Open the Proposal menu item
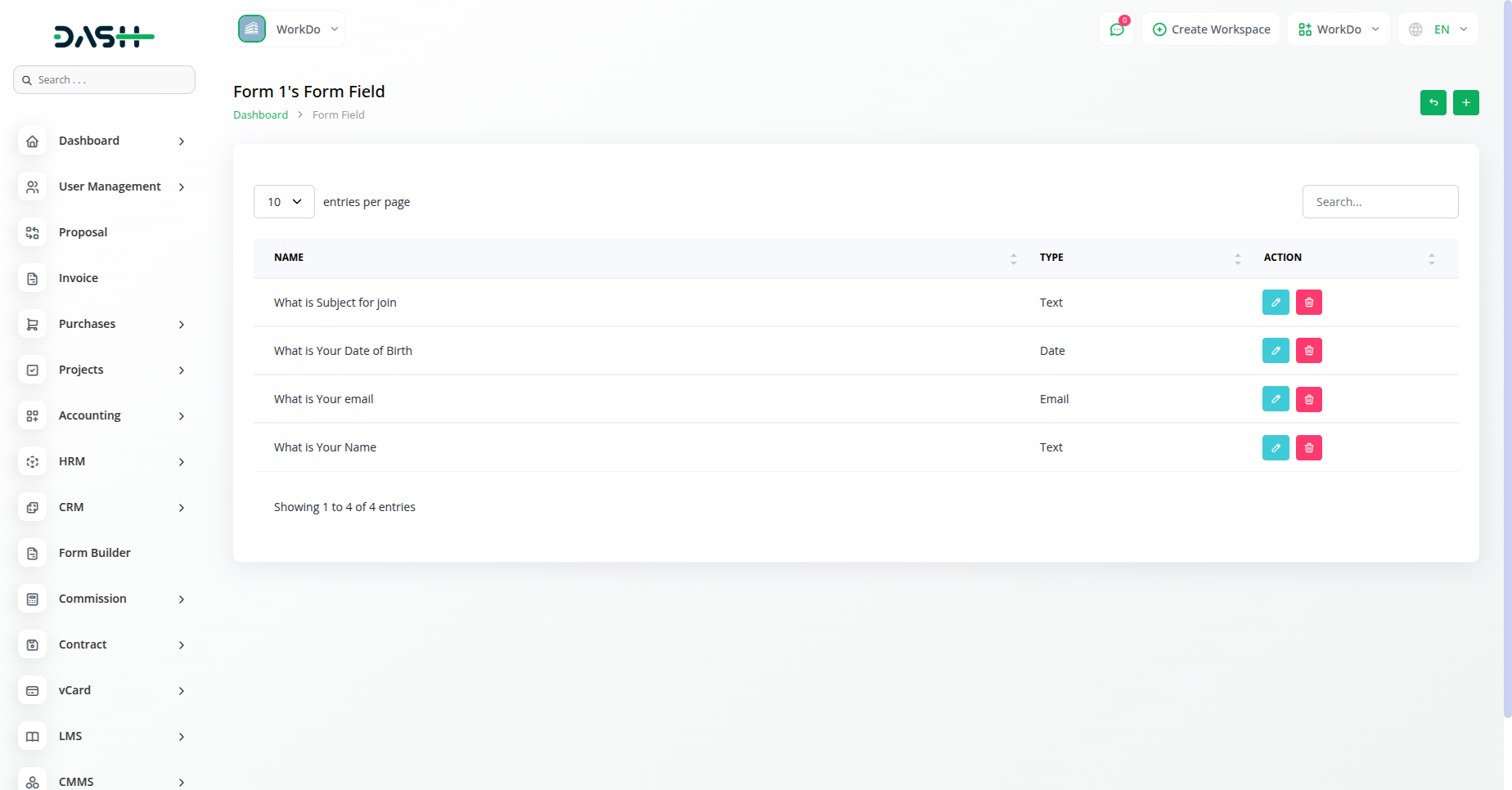Screen dimensions: 1512x790 click(x=83, y=232)
